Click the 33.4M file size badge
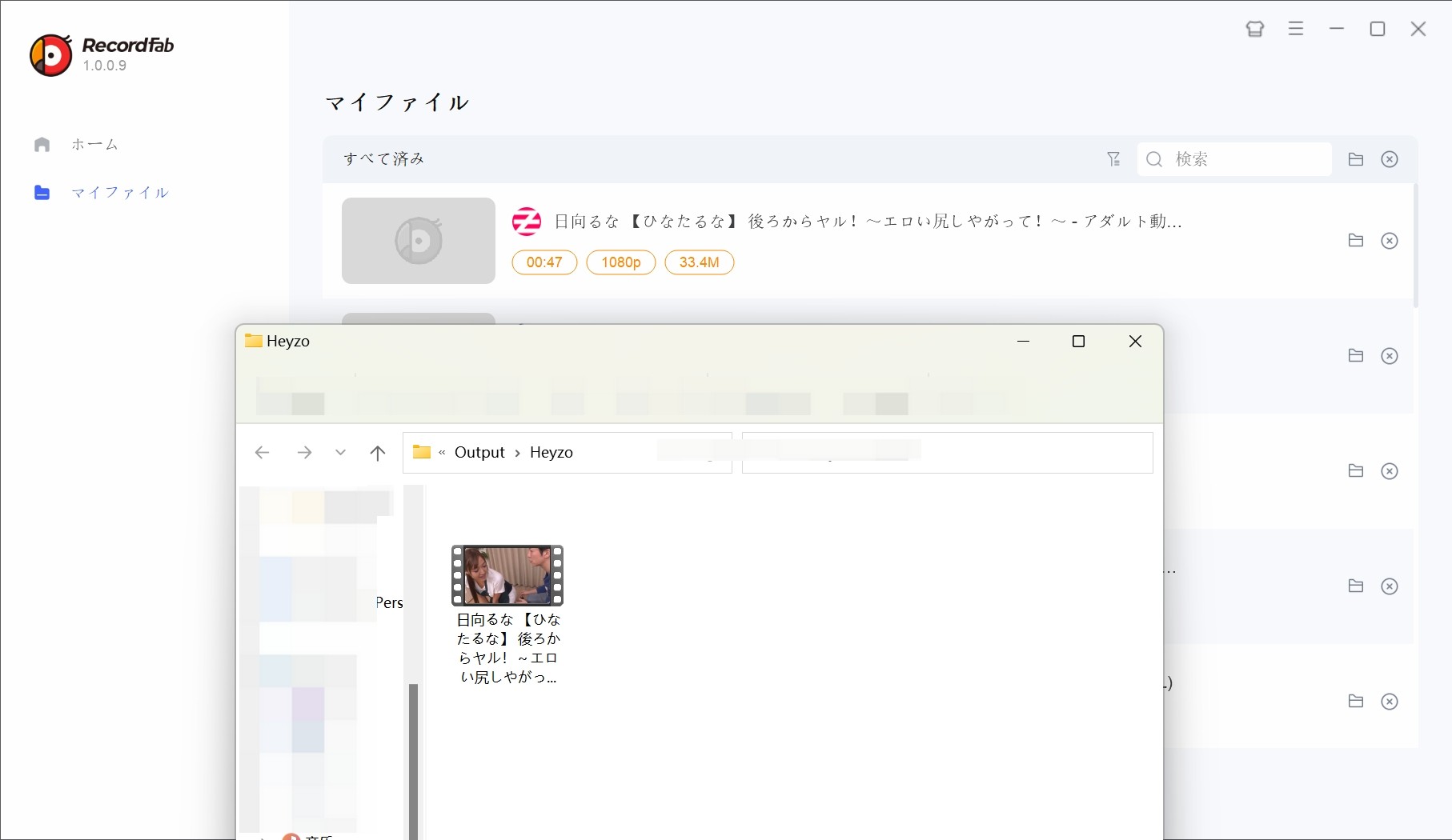The width and height of the screenshot is (1452, 840). 700,262
